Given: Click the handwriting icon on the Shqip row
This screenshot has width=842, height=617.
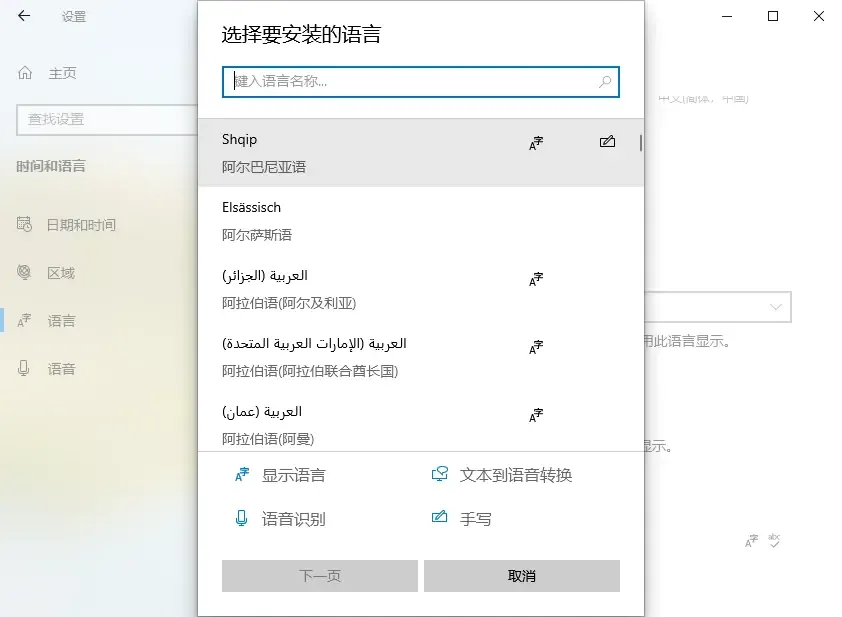Looking at the screenshot, I should (607, 142).
